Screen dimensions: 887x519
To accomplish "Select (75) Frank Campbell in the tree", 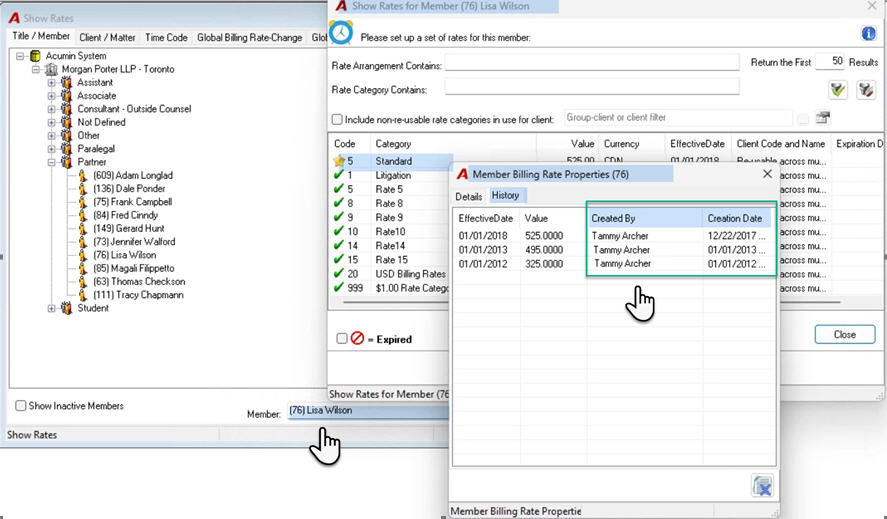I will click(132, 202).
